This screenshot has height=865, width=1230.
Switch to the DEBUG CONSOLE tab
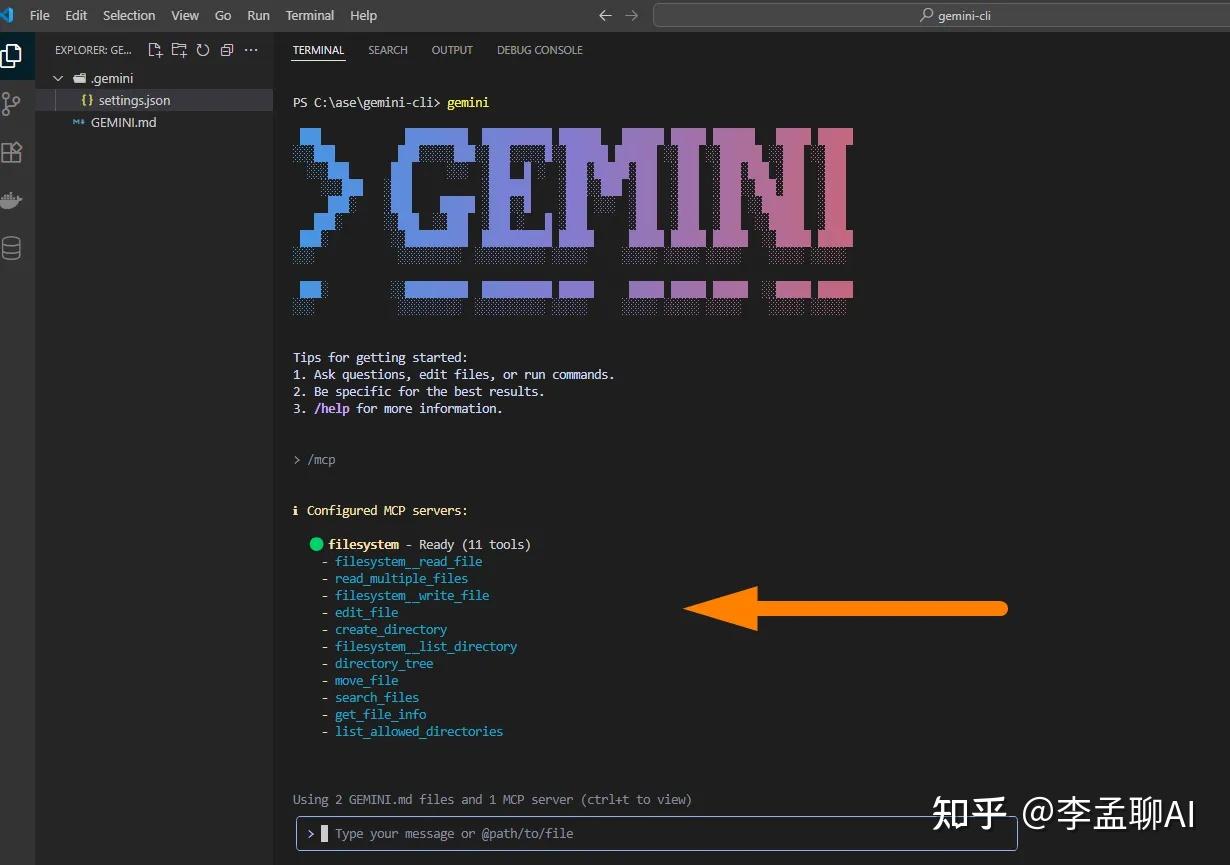pos(539,50)
